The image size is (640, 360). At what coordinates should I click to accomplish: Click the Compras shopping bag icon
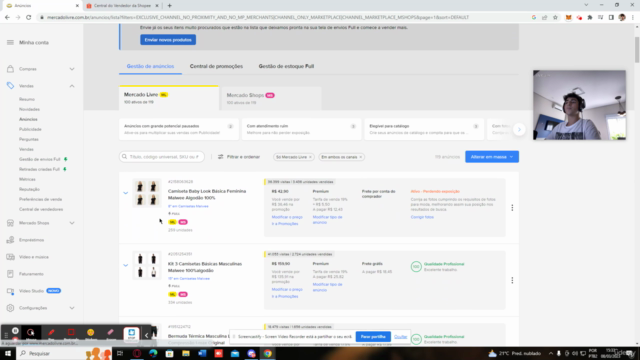point(10,69)
